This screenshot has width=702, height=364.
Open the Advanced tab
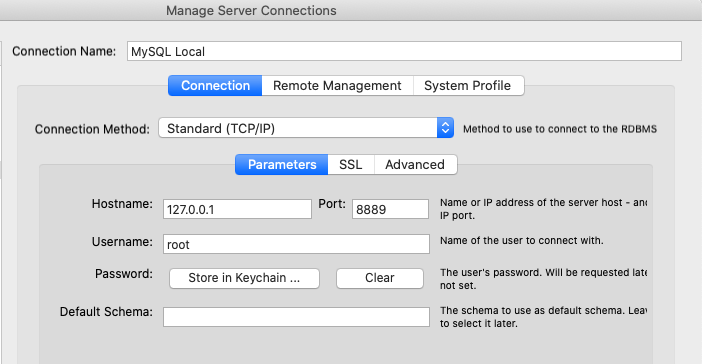tap(415, 164)
